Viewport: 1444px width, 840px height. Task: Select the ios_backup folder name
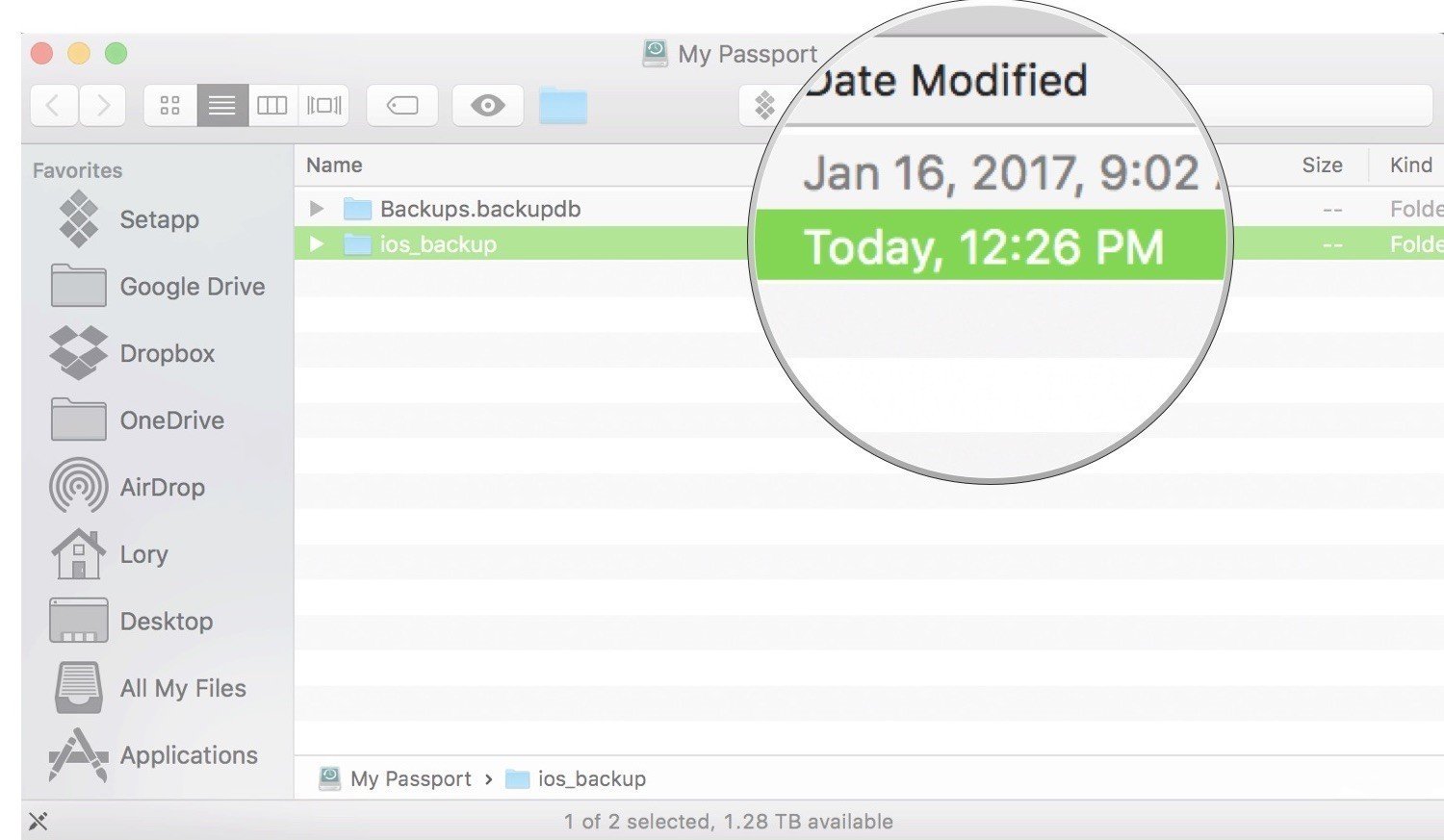coord(438,244)
